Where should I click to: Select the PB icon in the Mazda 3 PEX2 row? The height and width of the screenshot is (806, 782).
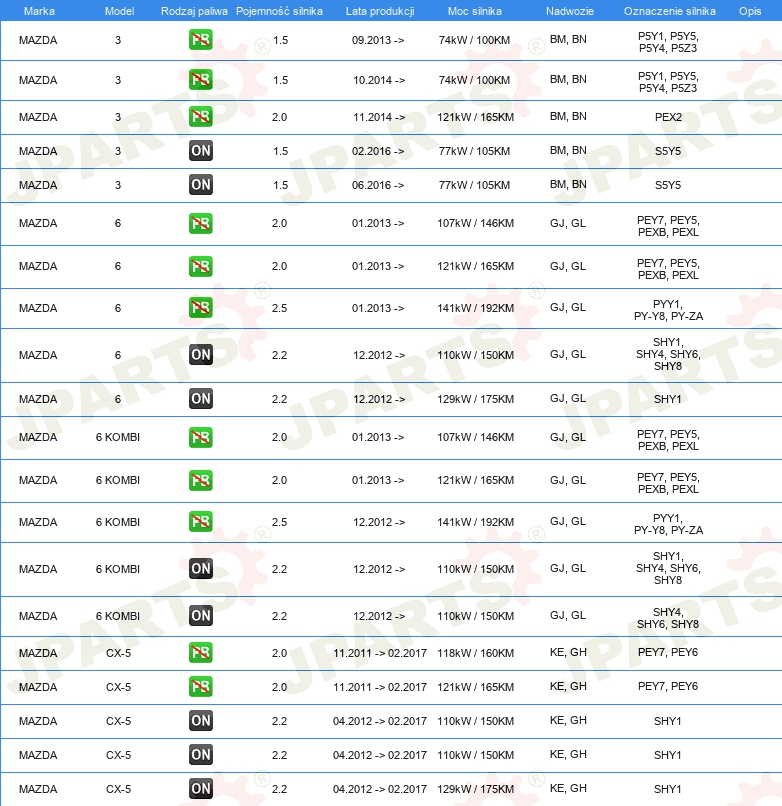click(x=201, y=117)
